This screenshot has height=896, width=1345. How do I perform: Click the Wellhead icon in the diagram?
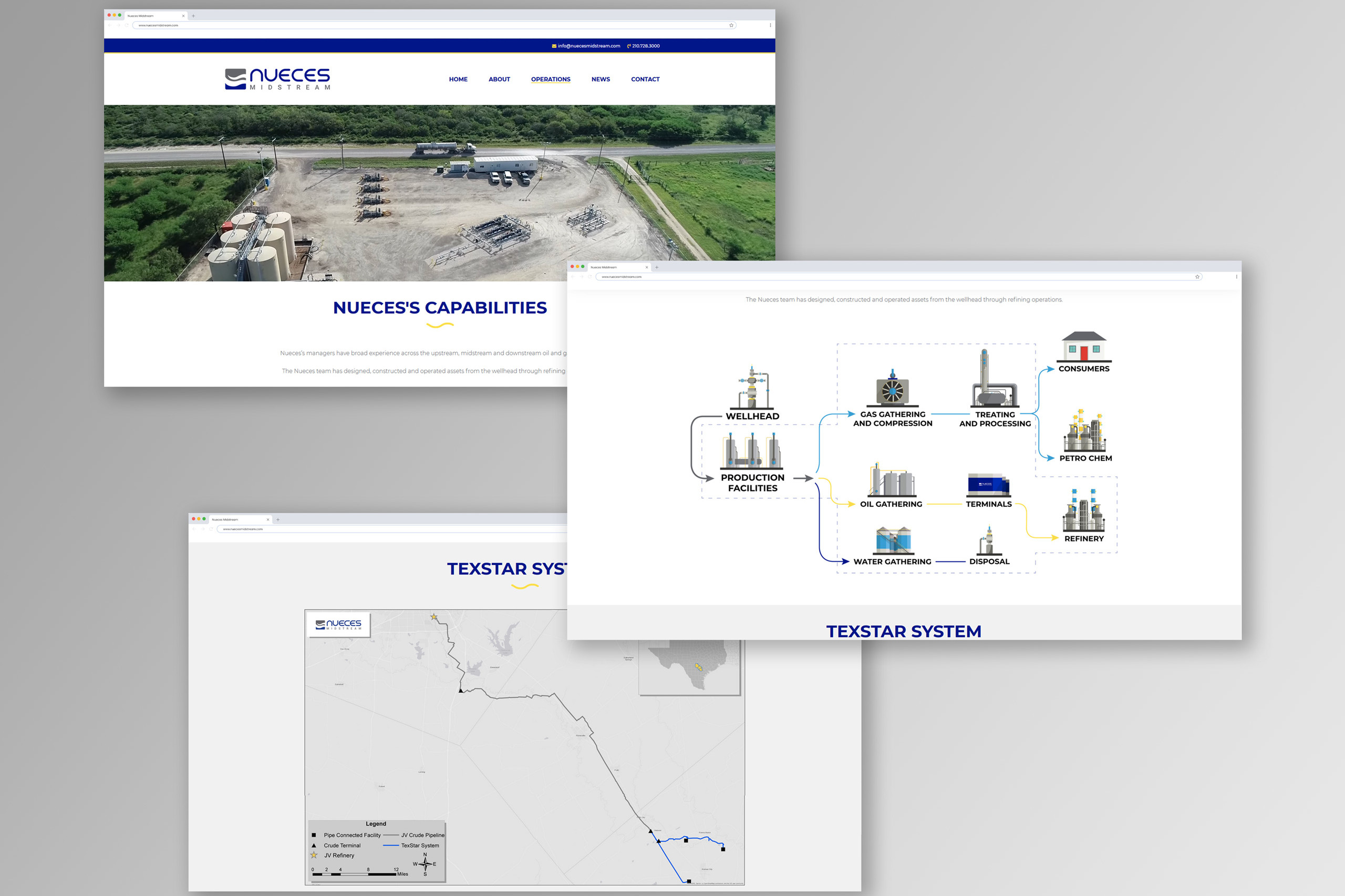752,388
